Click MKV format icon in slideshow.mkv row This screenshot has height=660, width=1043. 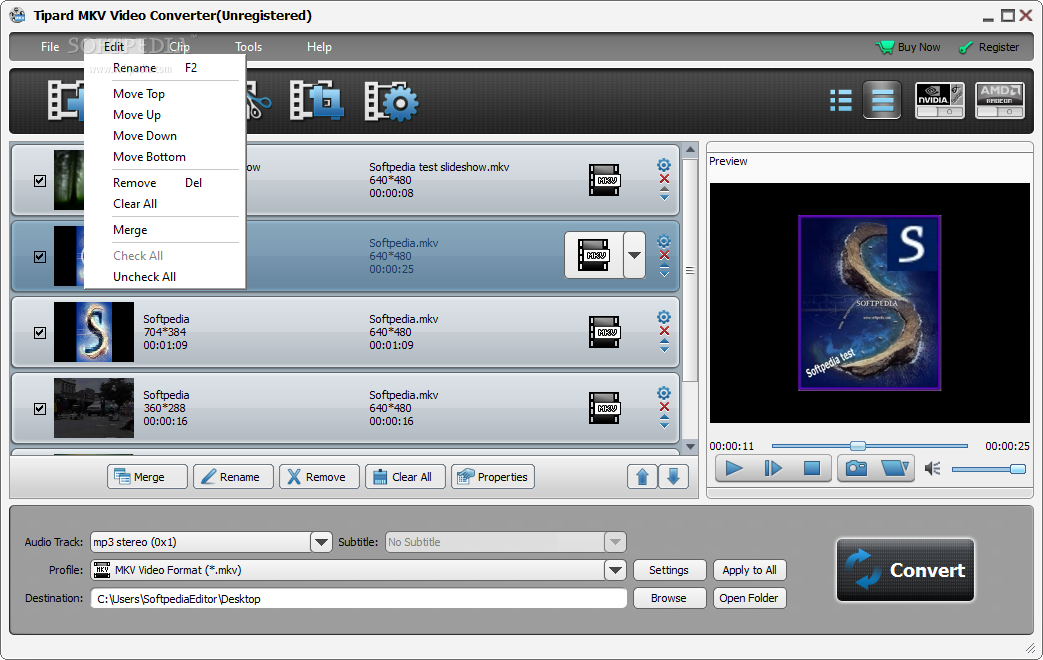tap(604, 180)
